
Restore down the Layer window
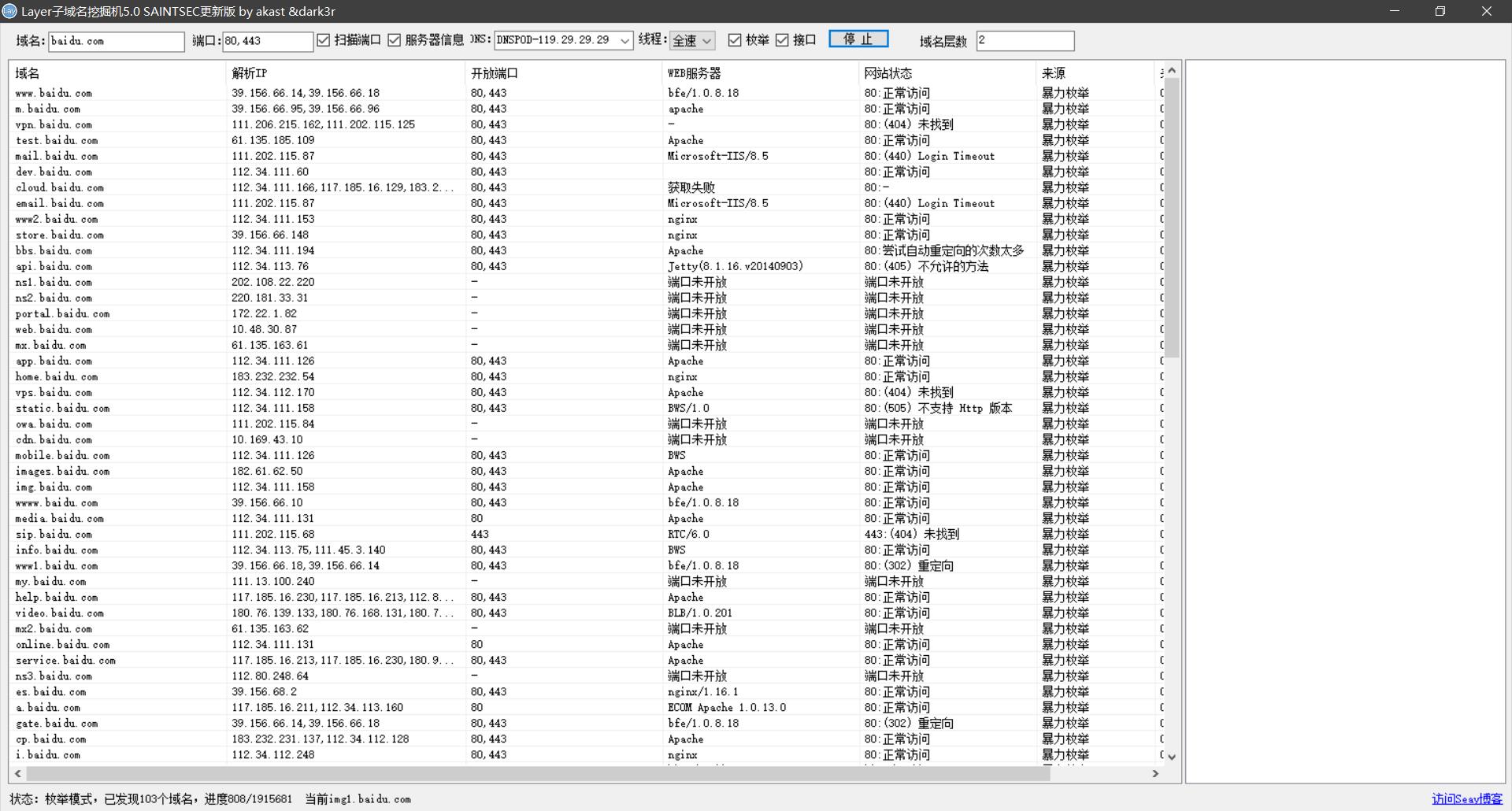click(x=1440, y=11)
